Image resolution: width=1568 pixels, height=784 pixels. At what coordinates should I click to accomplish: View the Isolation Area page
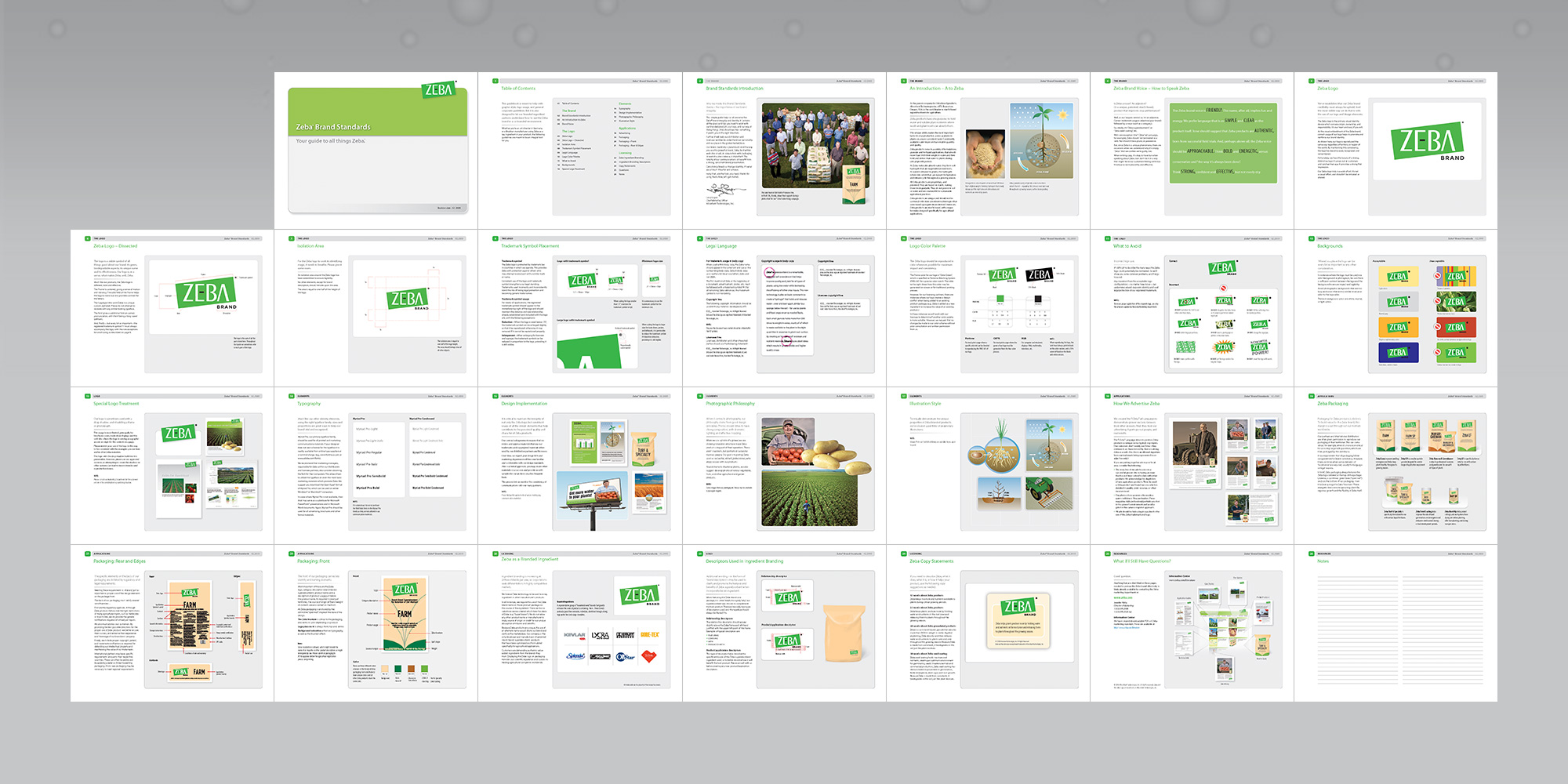376,308
